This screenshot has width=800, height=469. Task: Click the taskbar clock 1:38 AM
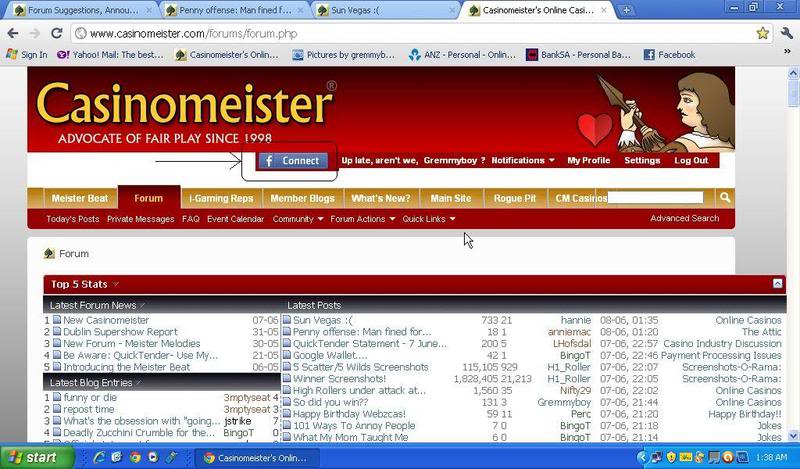pos(771,458)
